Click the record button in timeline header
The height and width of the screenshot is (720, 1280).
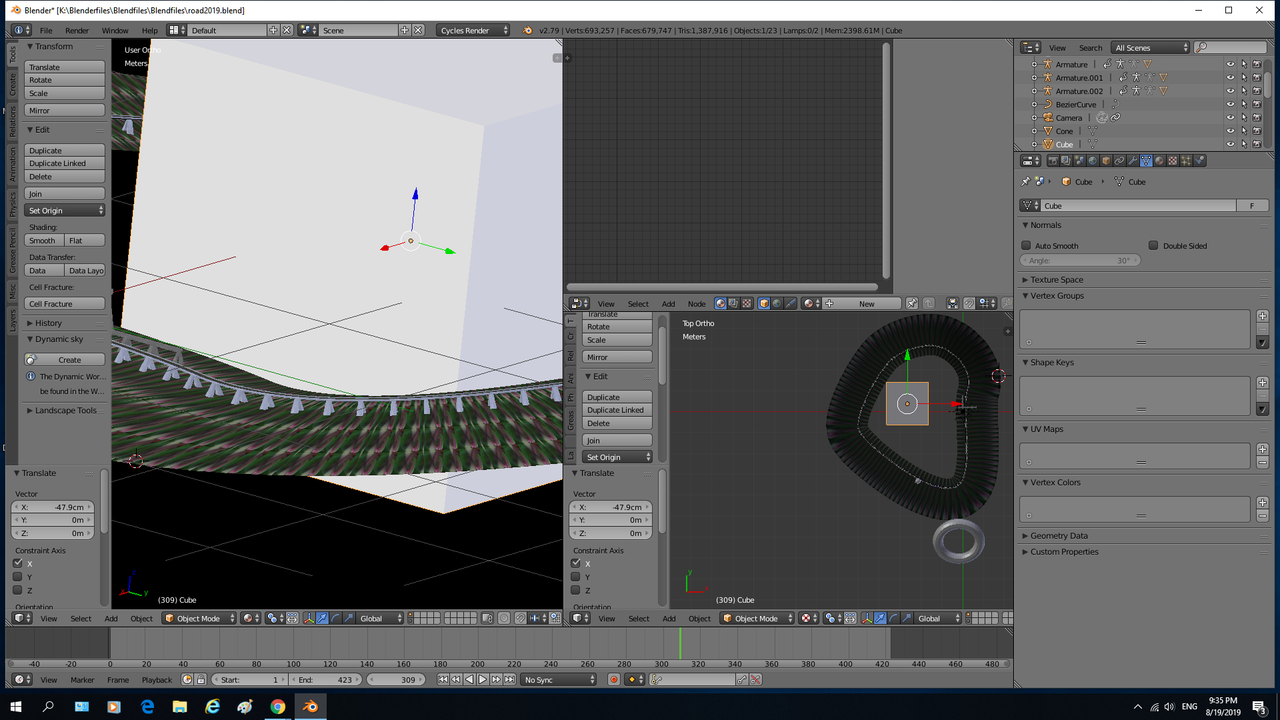click(x=614, y=679)
